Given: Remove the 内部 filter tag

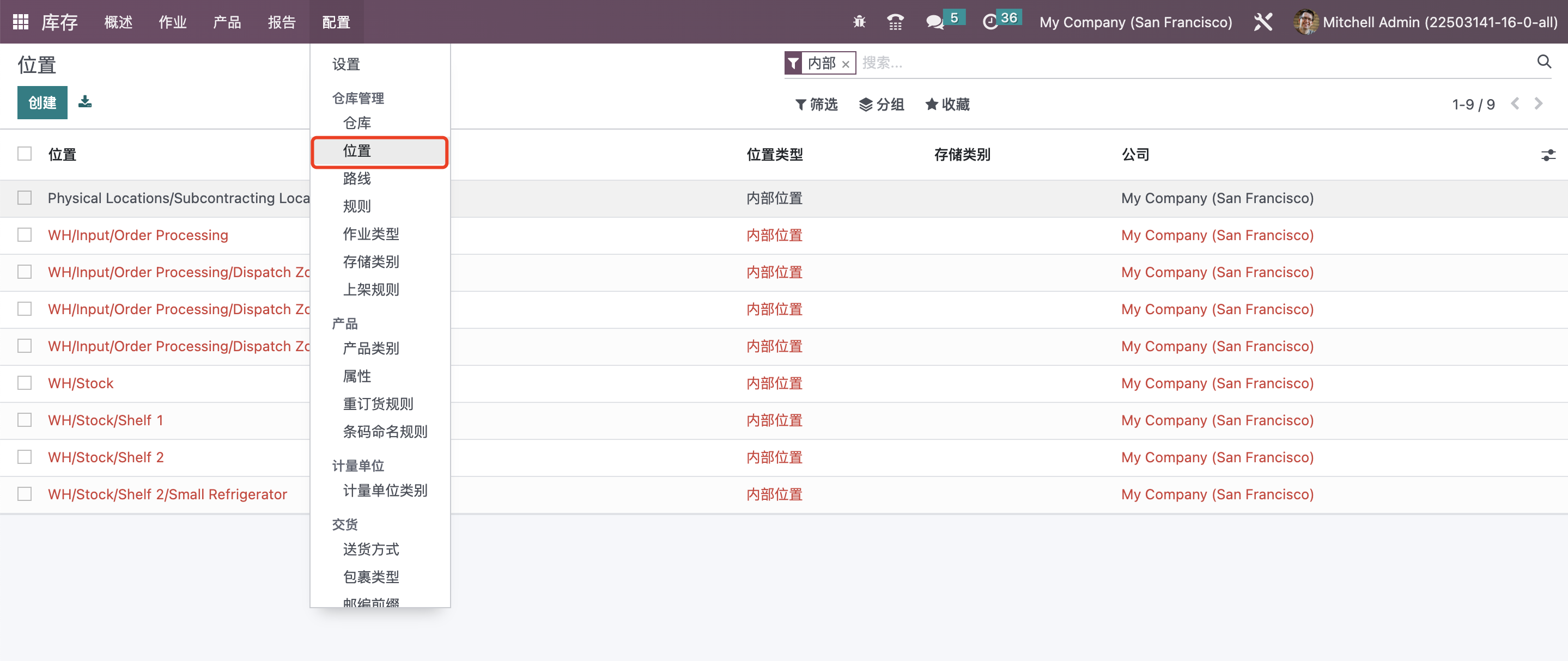Looking at the screenshot, I should pyautogui.click(x=845, y=64).
